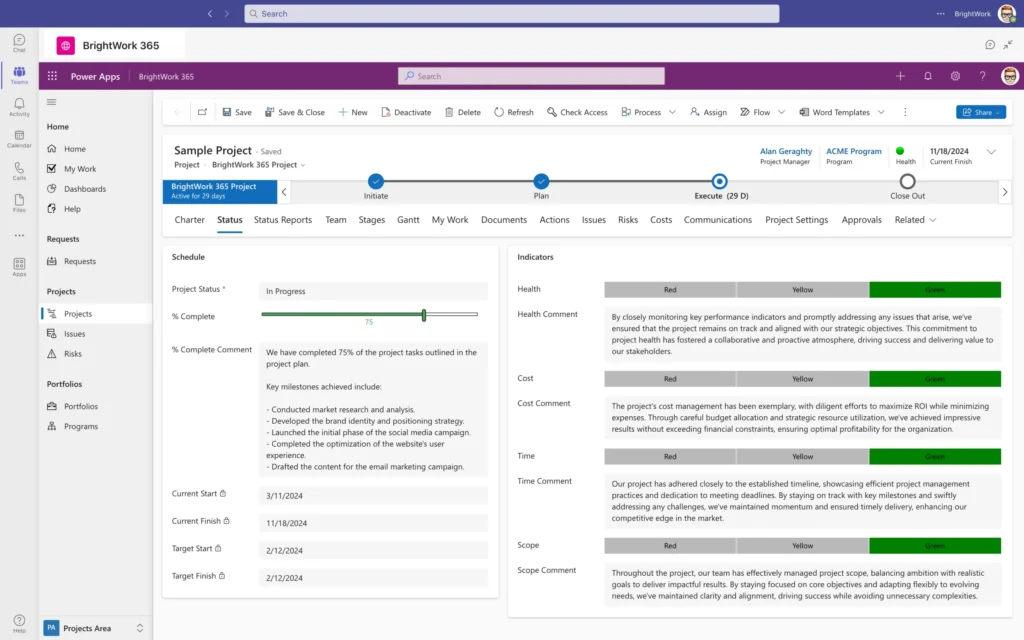Image resolution: width=1024 pixels, height=640 pixels.
Task: Click the Project Status field
Action: tap(372, 291)
